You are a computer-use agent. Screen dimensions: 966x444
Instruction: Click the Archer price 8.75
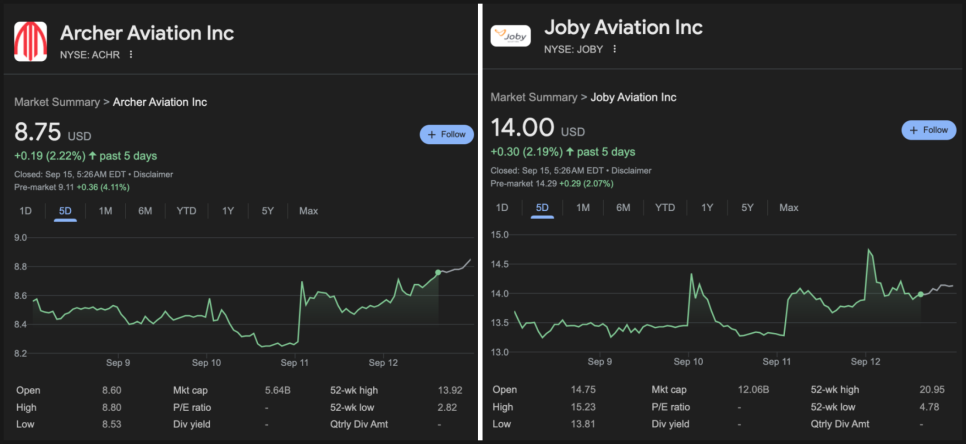pyautogui.click(x=38, y=132)
